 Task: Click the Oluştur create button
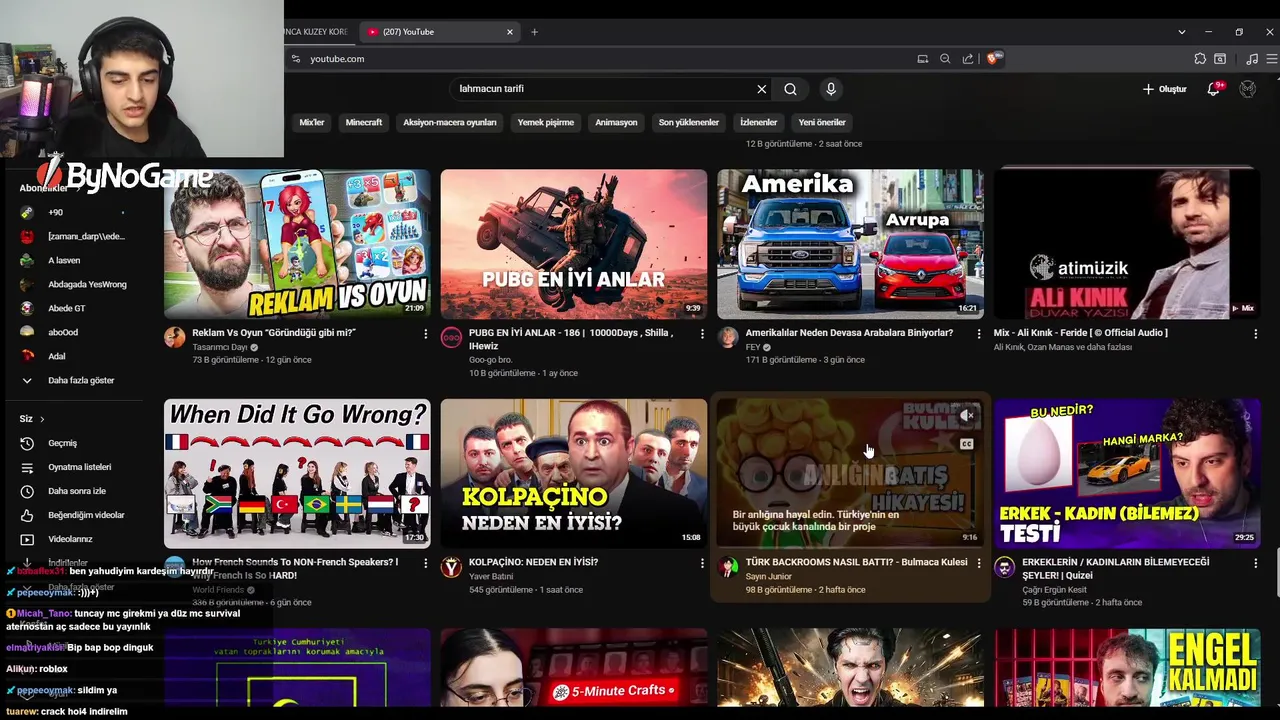1165,89
